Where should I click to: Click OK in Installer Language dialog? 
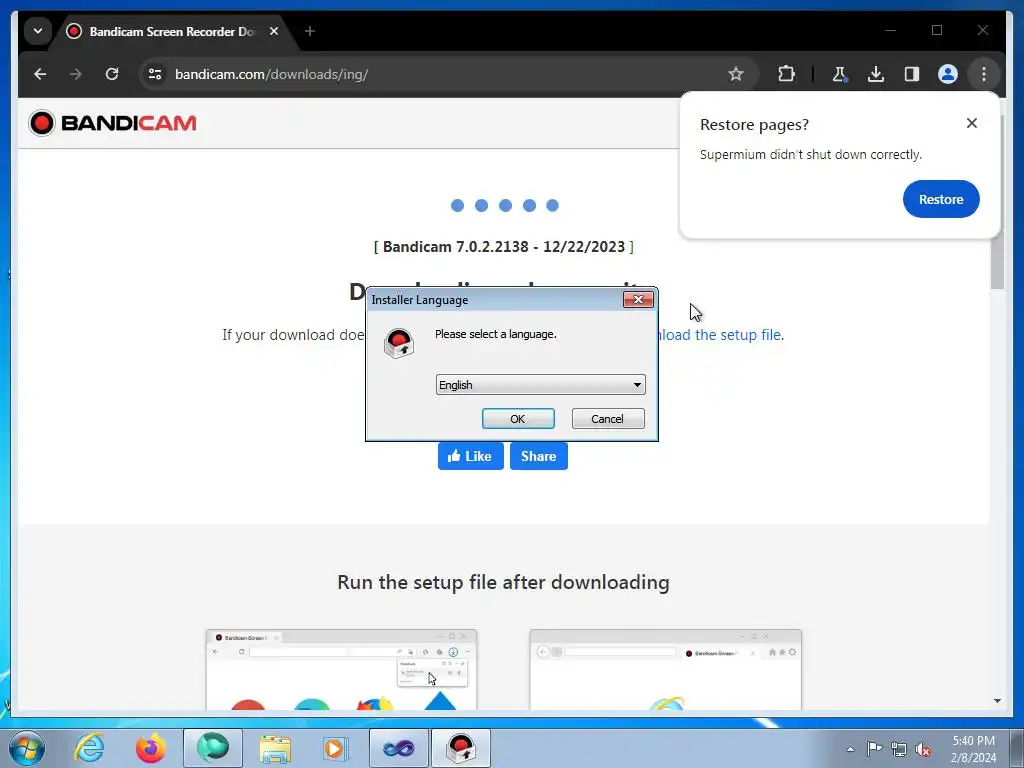pos(518,419)
